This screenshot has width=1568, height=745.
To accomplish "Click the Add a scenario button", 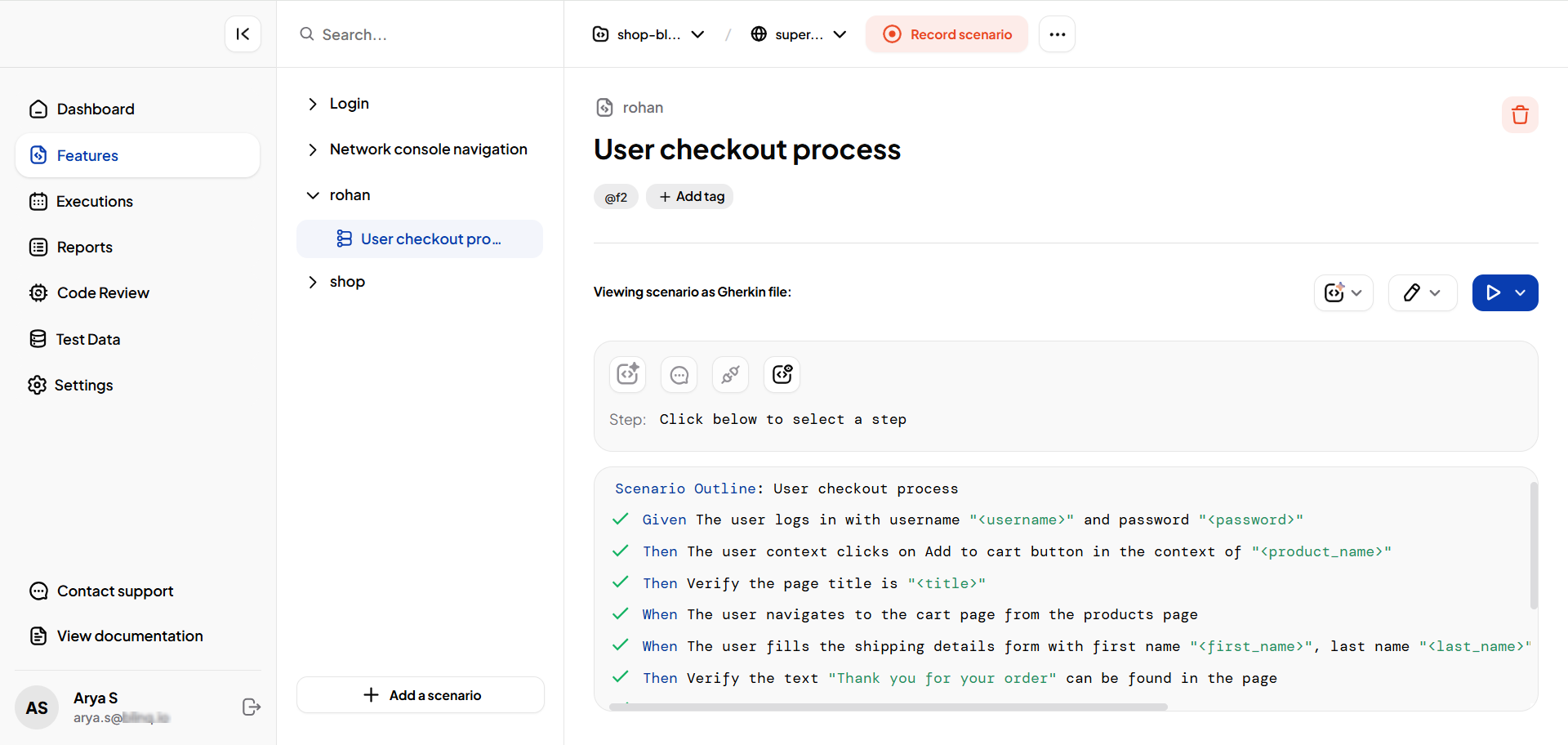I will tap(421, 695).
